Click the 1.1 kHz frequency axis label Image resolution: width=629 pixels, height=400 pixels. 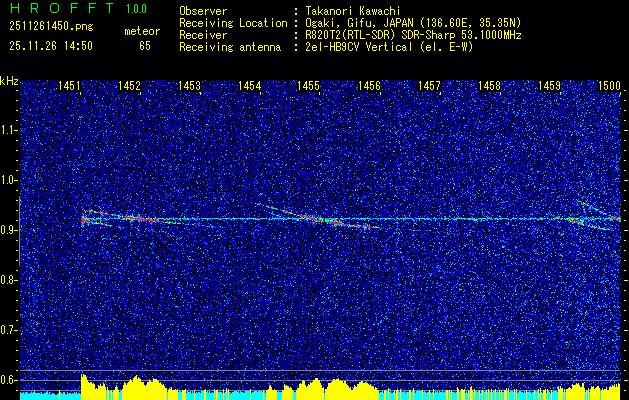tap(8, 130)
